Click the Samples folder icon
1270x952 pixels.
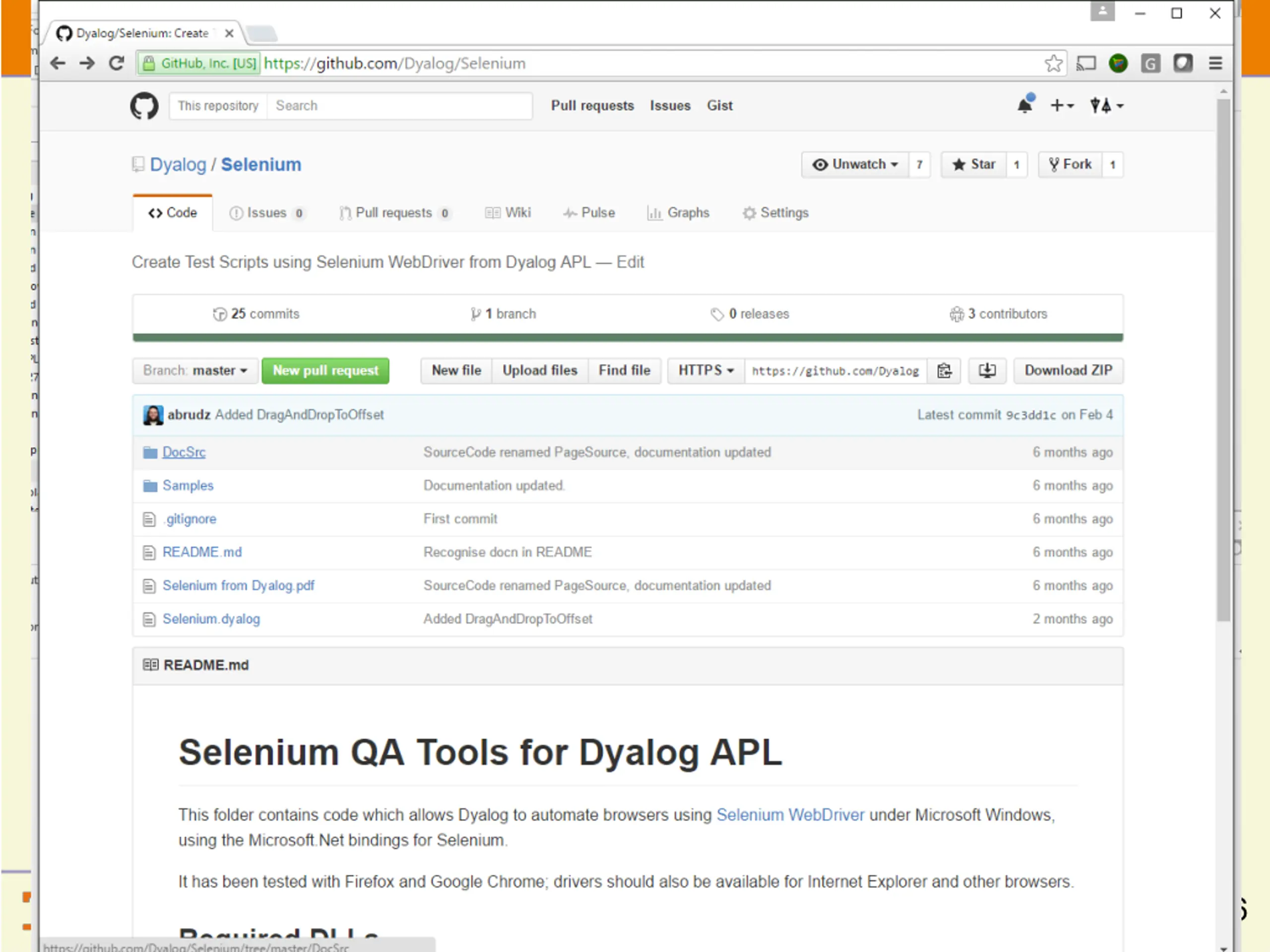pyautogui.click(x=150, y=486)
